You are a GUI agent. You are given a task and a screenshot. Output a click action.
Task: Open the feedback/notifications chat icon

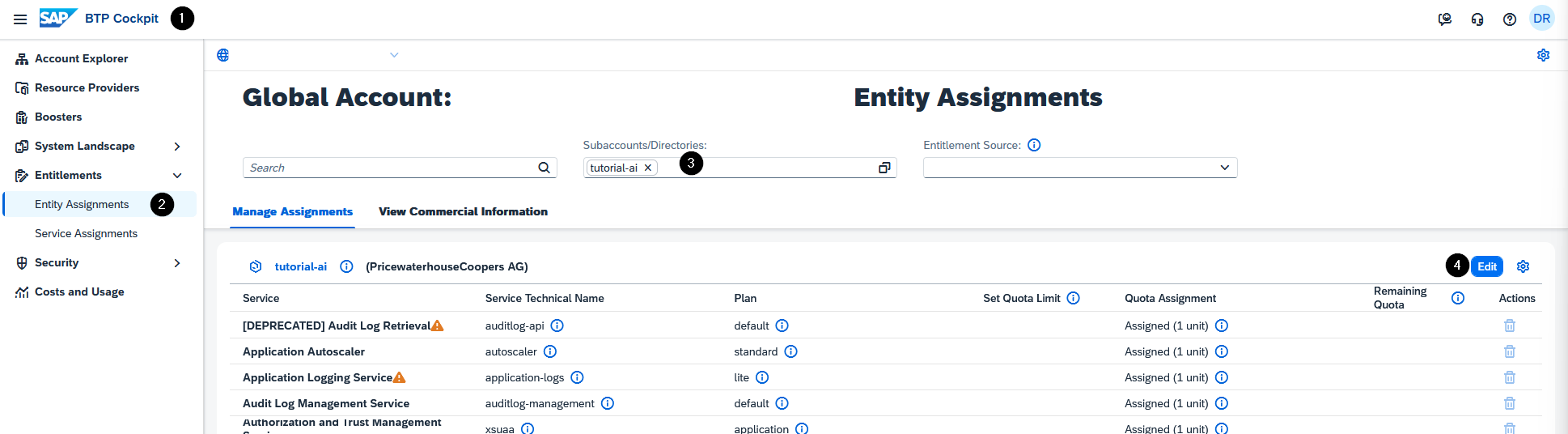click(x=1445, y=19)
